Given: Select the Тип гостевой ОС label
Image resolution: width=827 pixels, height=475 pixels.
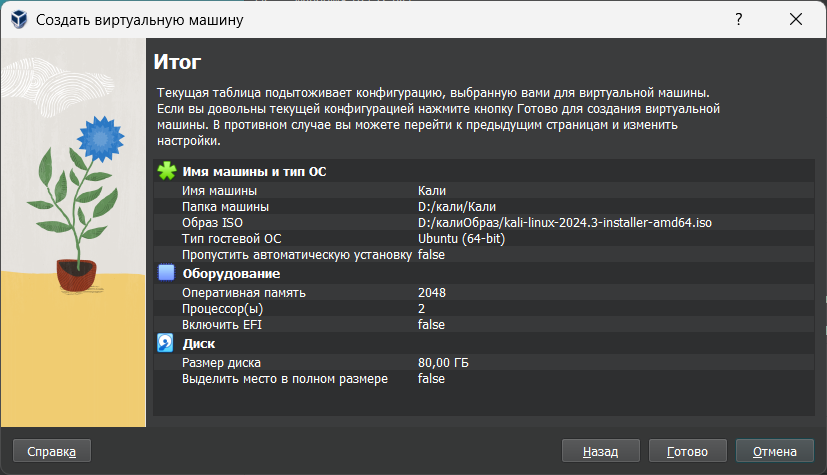Looking at the screenshot, I should coord(232,238).
